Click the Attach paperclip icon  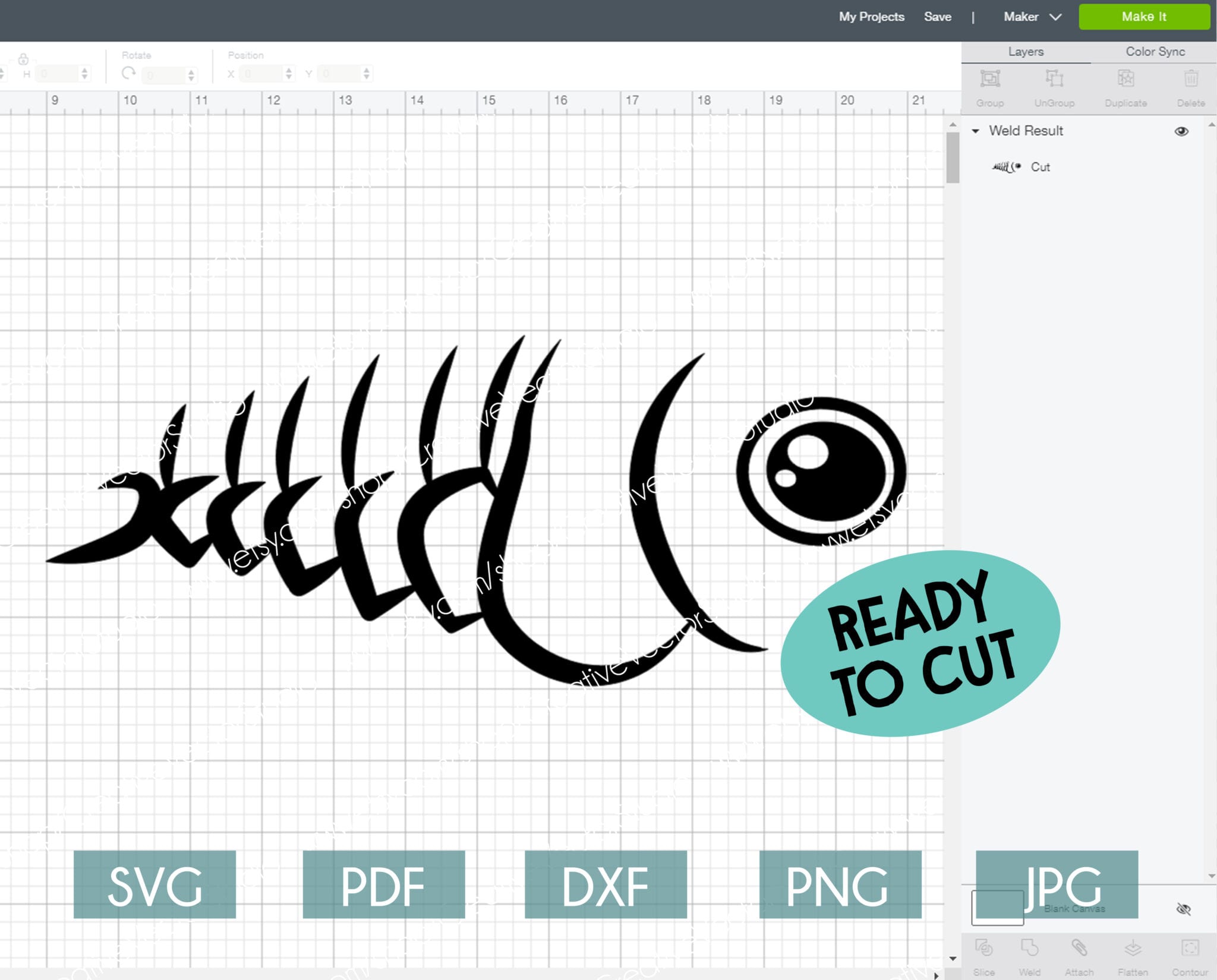pyautogui.click(x=1079, y=948)
